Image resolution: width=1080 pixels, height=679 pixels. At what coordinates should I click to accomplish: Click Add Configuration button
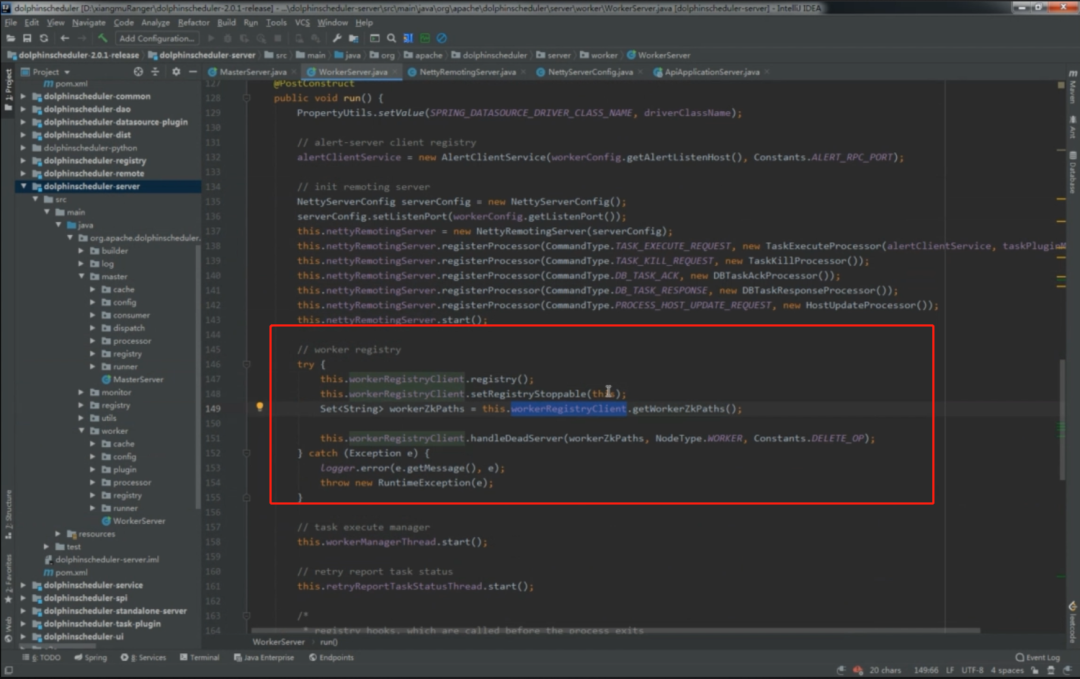pyautogui.click(x=156, y=39)
